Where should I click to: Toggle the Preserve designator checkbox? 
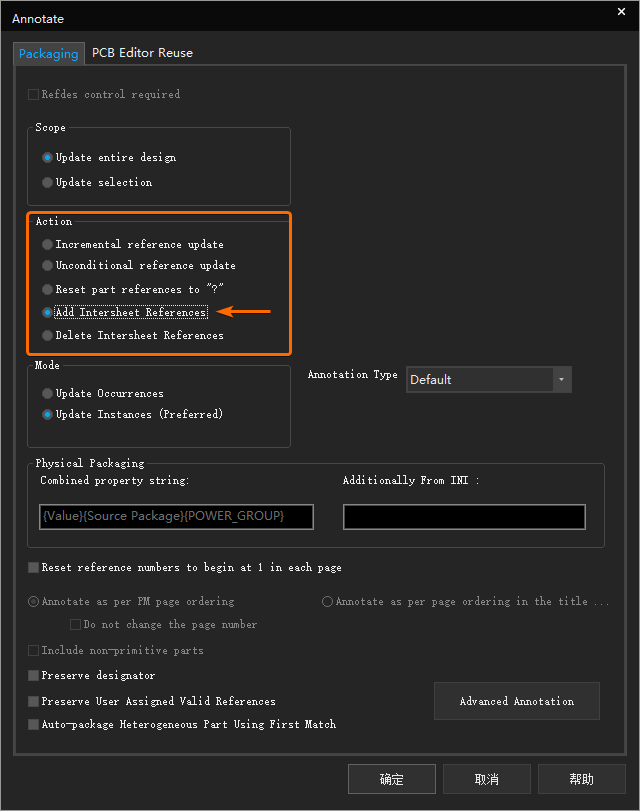(34, 676)
